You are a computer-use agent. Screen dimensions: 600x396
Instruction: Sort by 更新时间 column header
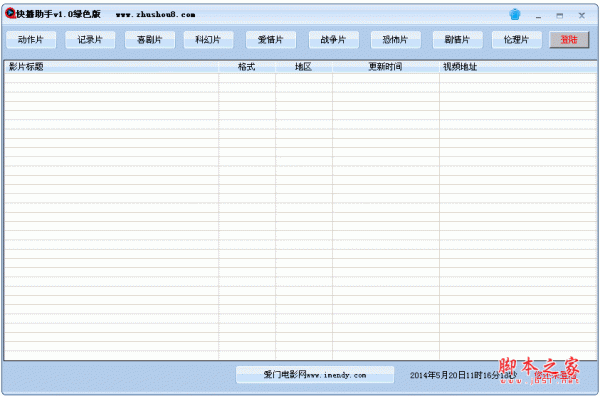386,67
